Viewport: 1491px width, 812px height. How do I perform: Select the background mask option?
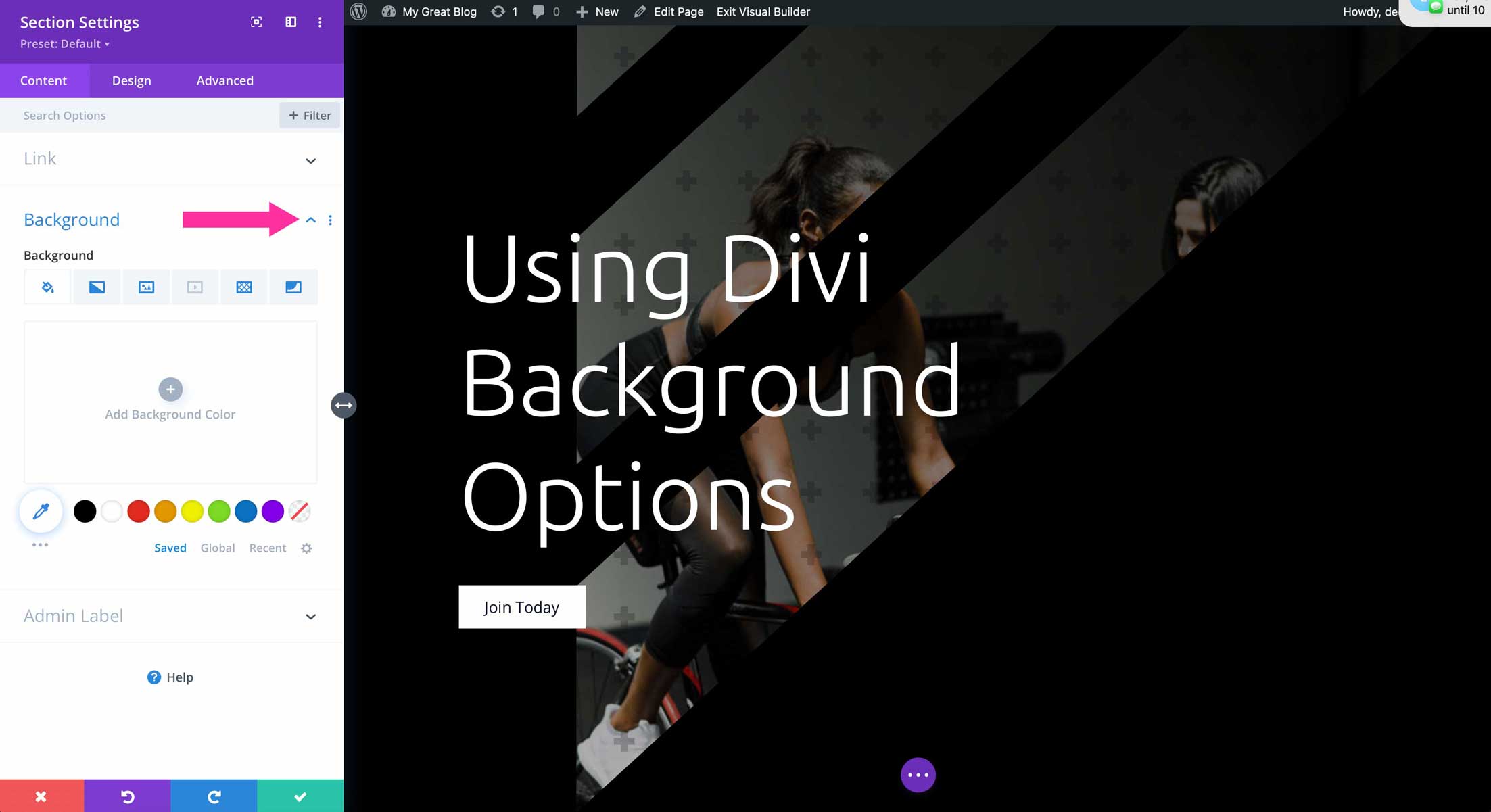tap(293, 287)
